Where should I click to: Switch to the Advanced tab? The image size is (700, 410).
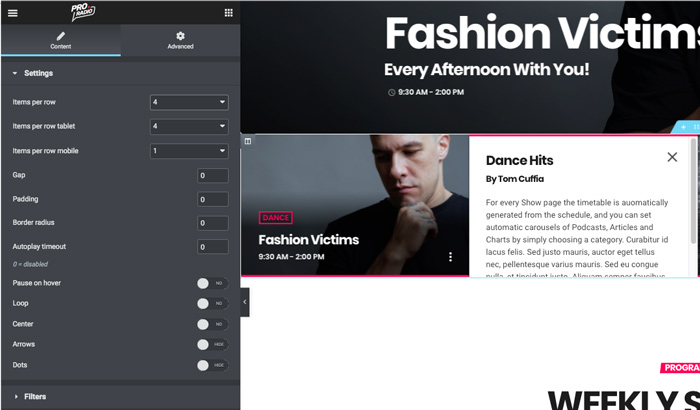pyautogui.click(x=180, y=40)
